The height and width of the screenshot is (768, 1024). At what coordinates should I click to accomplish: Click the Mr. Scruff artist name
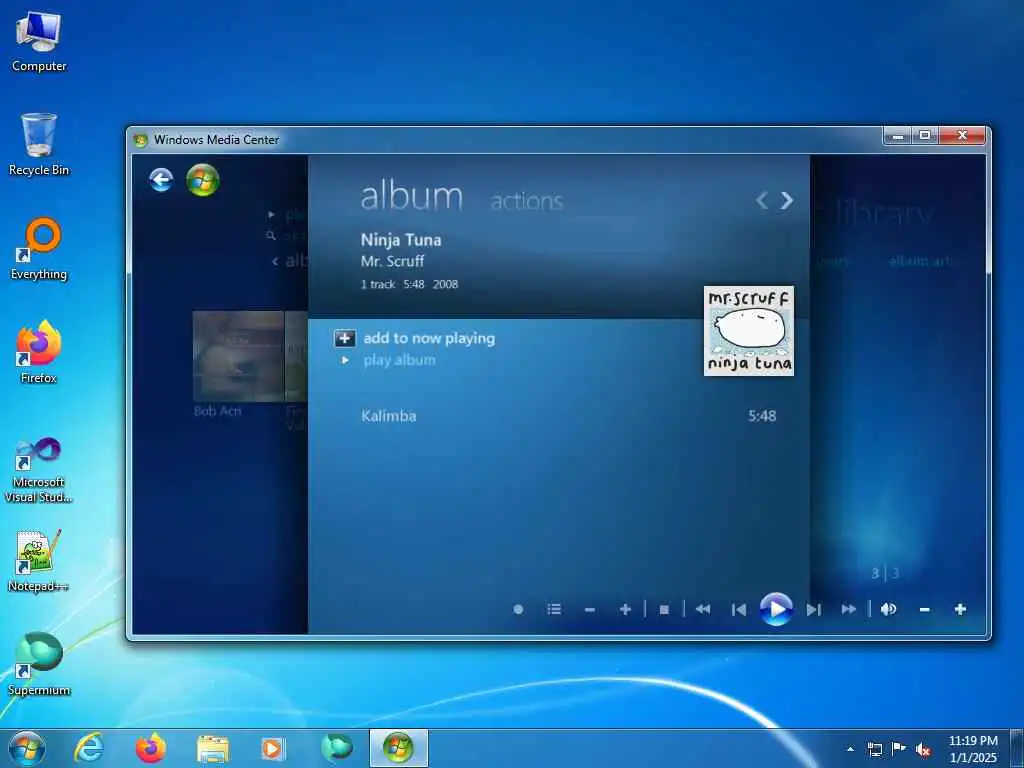(392, 261)
